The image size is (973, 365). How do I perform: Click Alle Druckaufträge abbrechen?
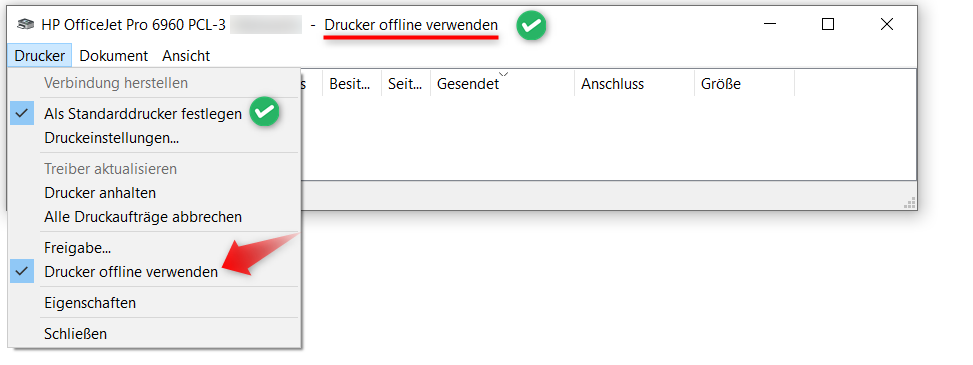[154, 217]
